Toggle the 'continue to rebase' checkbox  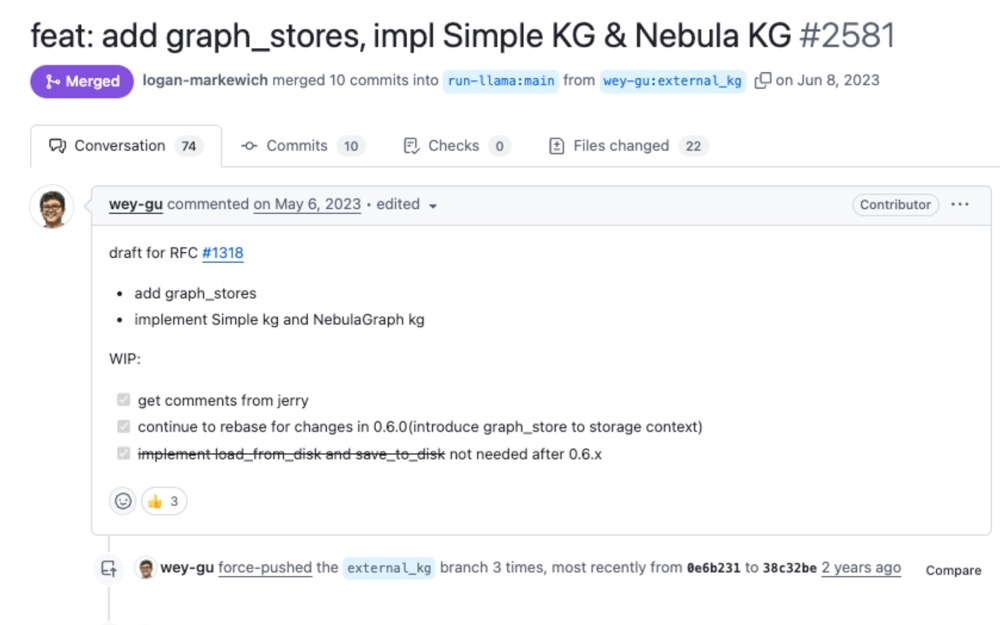(x=124, y=426)
